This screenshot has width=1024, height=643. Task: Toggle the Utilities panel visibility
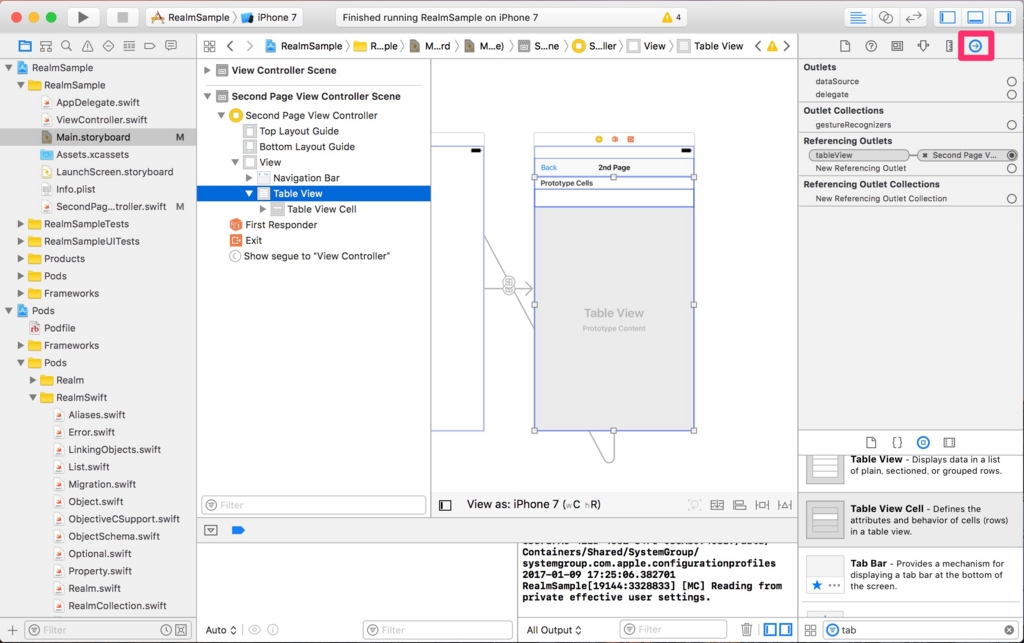point(1002,18)
